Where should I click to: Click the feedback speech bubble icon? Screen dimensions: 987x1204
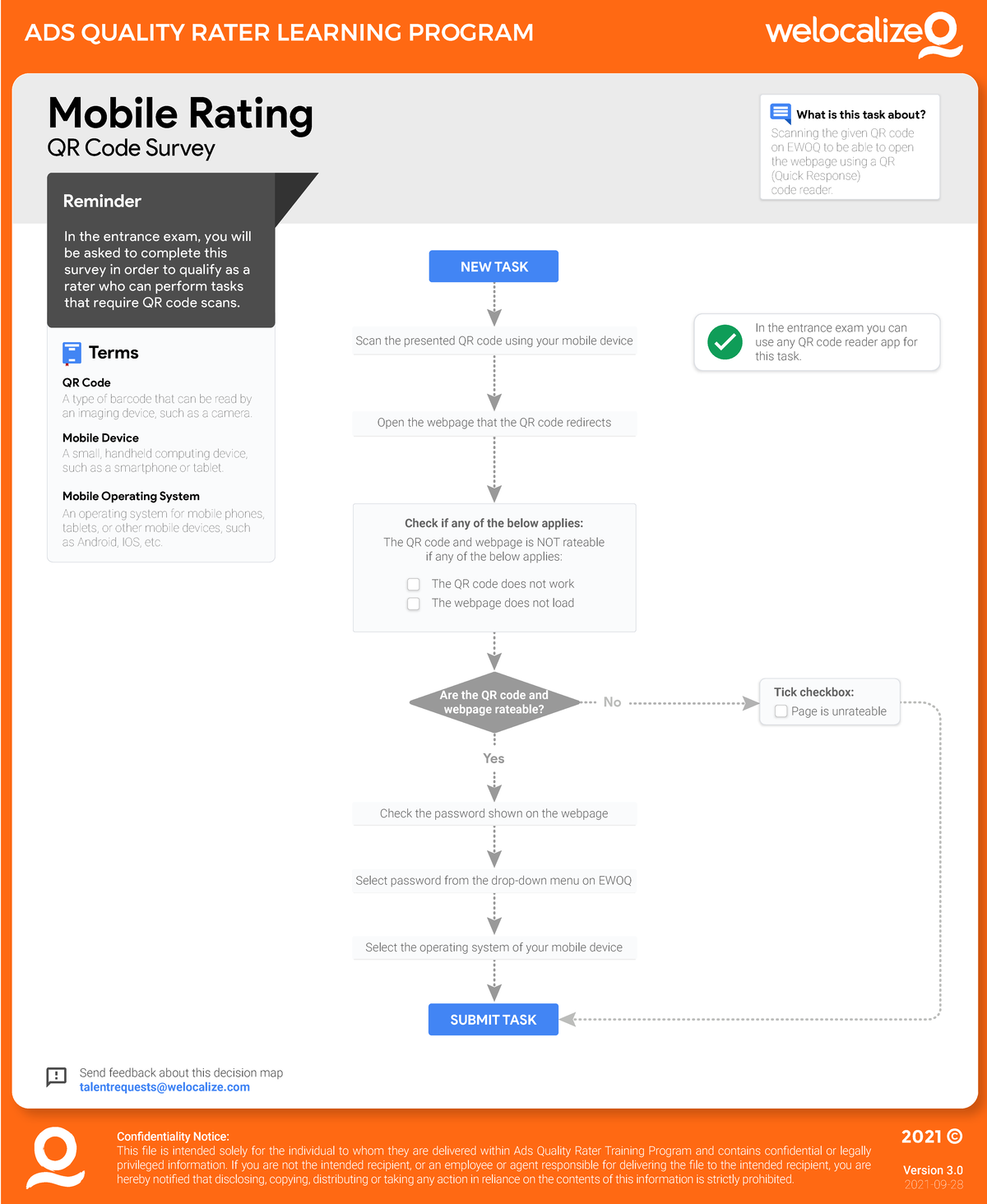coord(57,1077)
